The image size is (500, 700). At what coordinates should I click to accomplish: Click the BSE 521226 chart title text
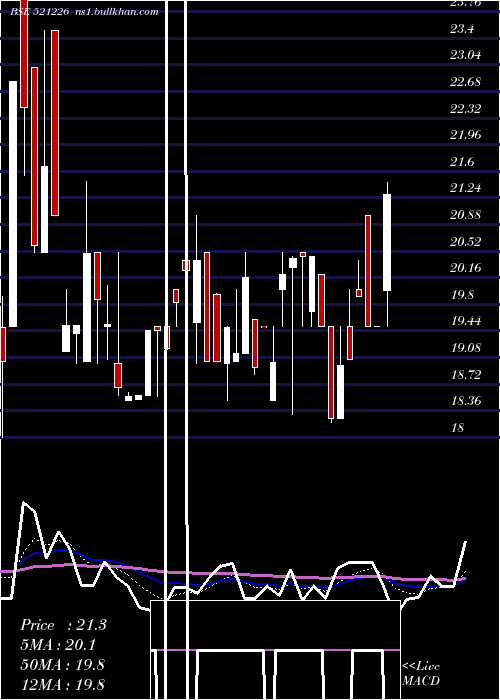84,12
